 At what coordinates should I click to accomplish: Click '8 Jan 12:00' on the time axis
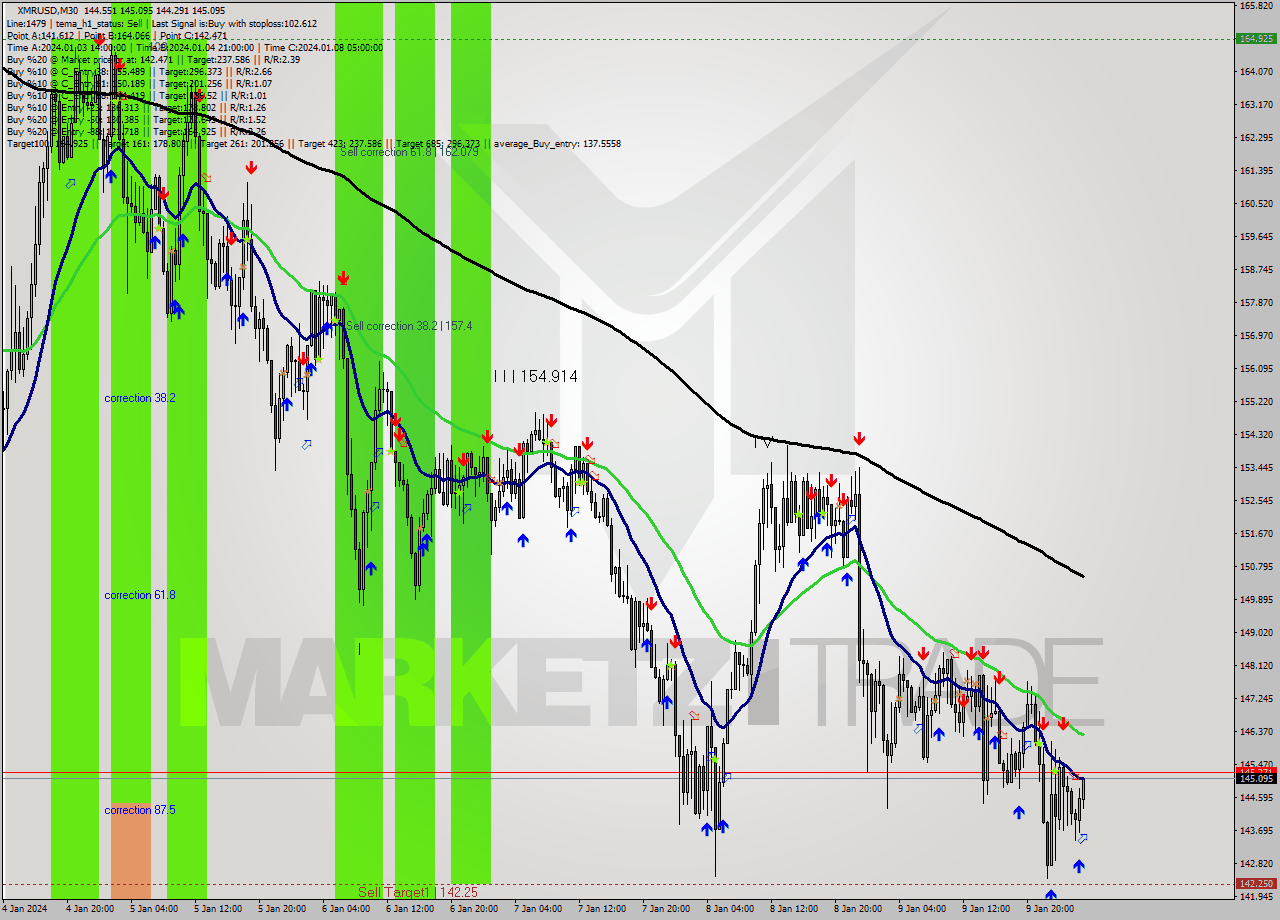(793, 910)
